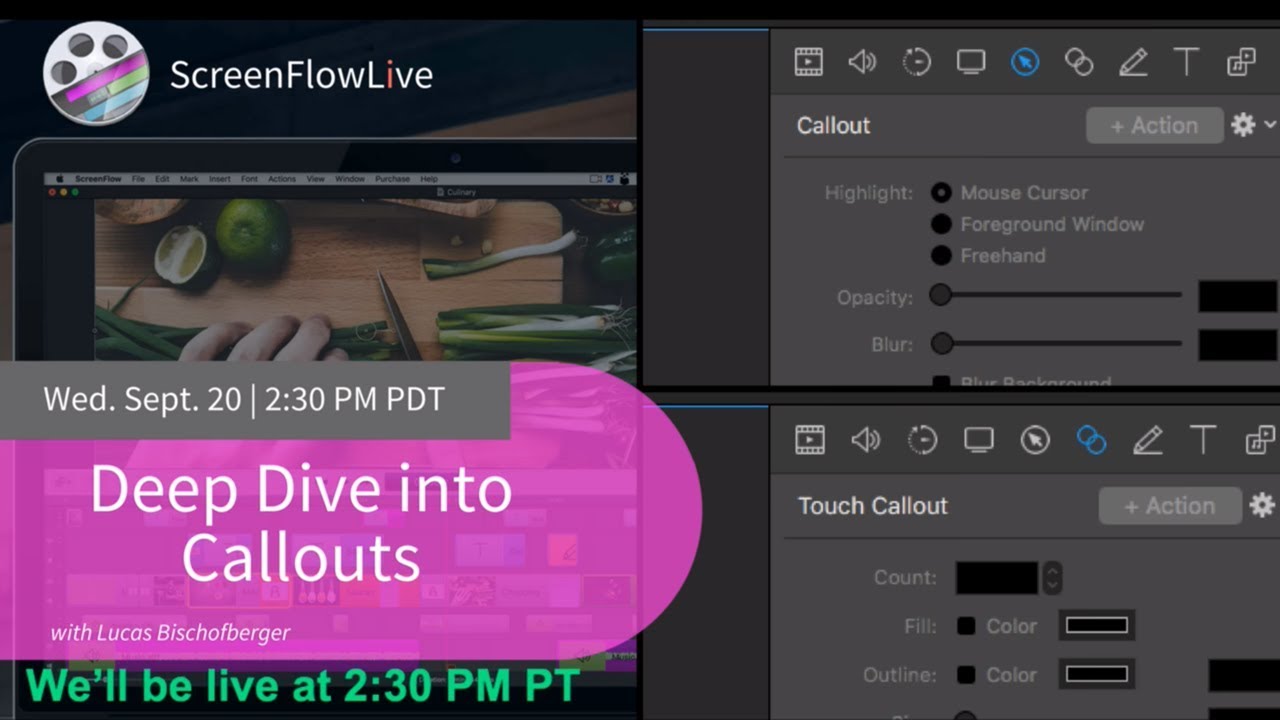Image resolution: width=1280 pixels, height=720 pixels.
Task: Open Window menu in the laptop screenshot
Action: (x=350, y=179)
